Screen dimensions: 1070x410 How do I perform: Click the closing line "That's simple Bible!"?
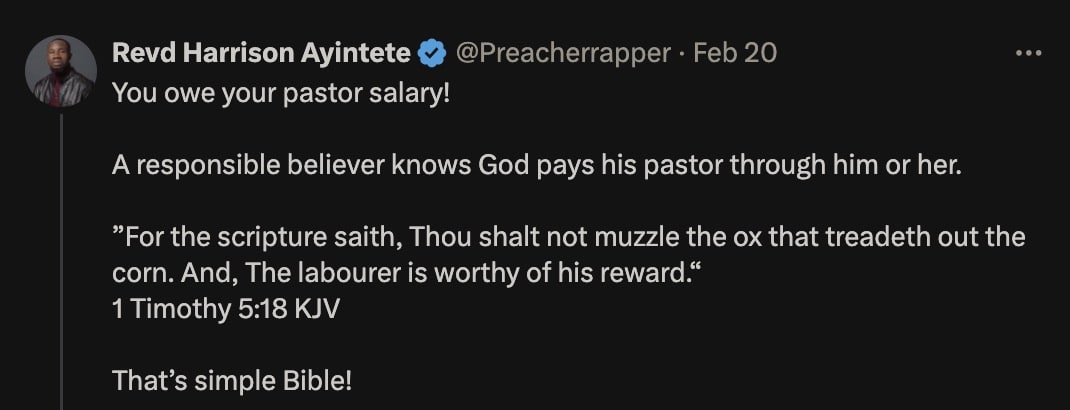pos(232,380)
